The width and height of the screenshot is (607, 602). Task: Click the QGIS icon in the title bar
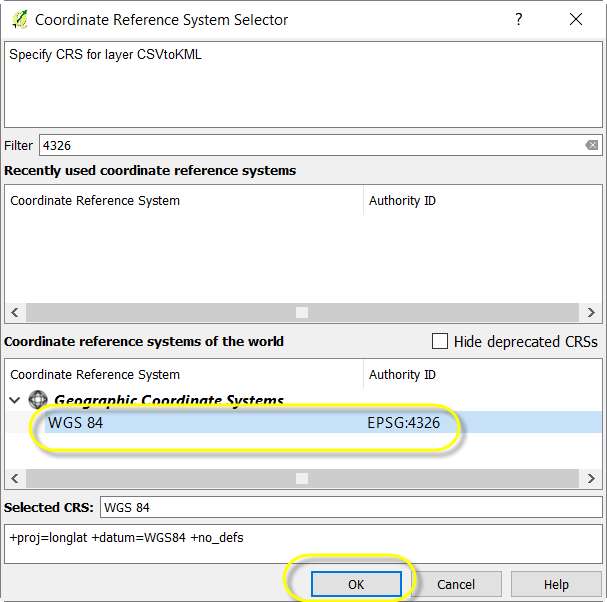pyautogui.click(x=19, y=19)
